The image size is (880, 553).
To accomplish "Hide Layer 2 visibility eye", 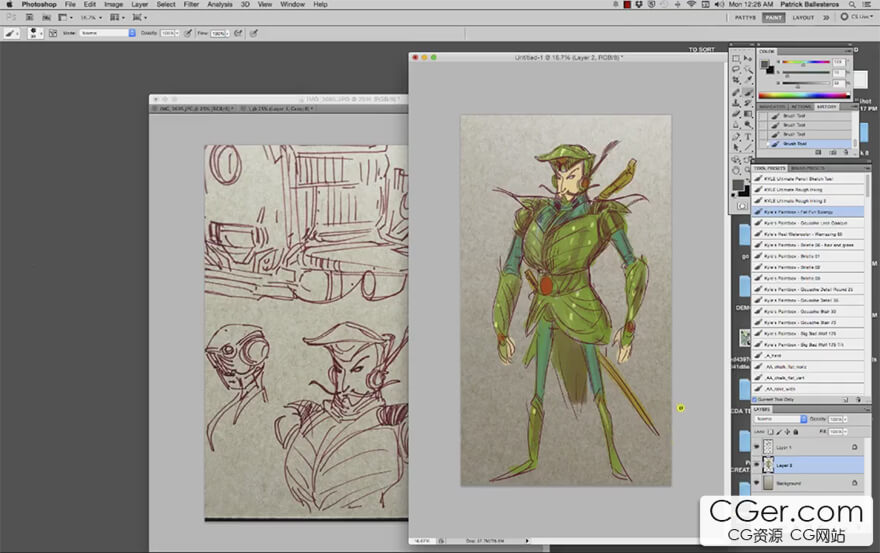I will (757, 465).
